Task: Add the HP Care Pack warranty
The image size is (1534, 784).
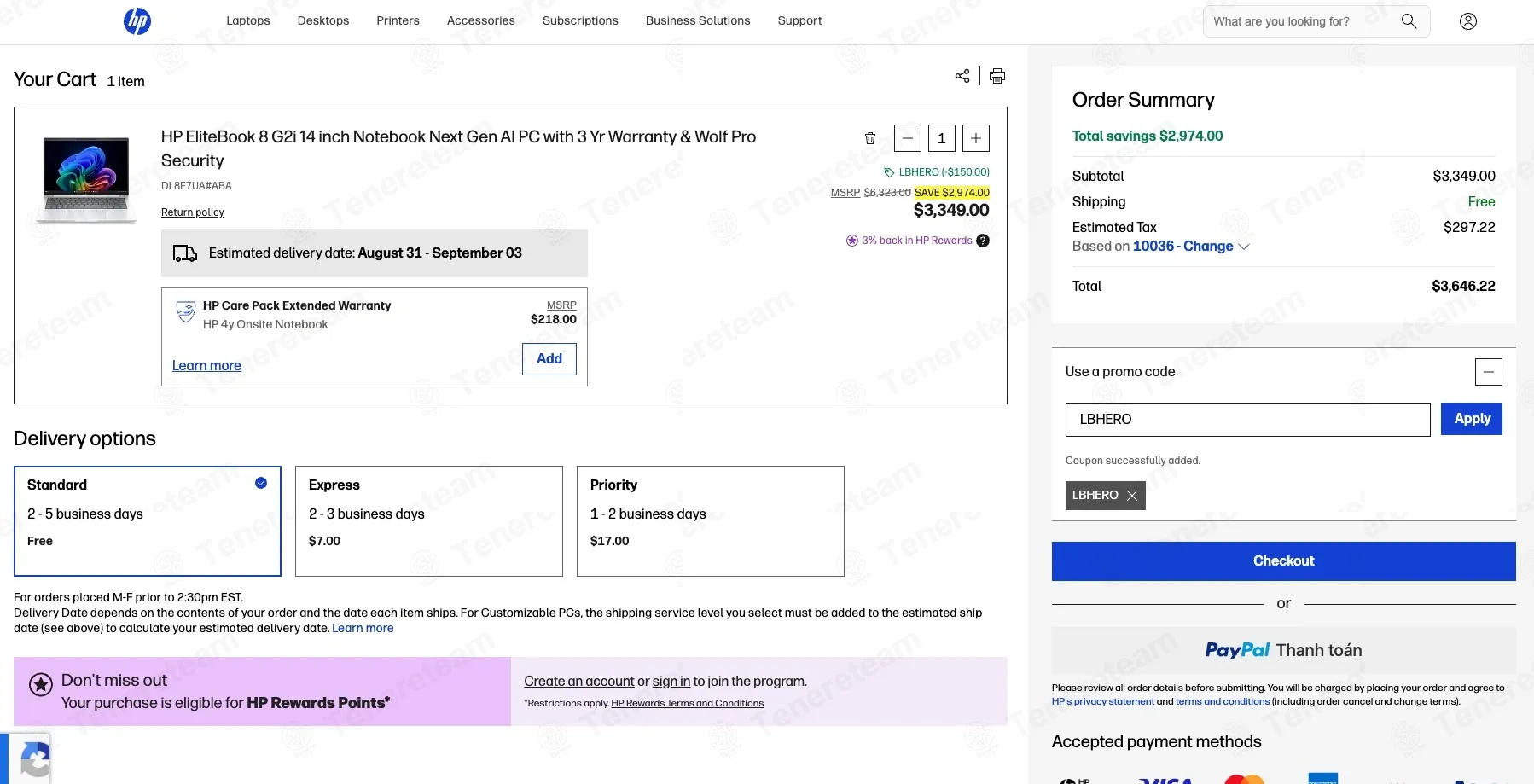Action: click(549, 359)
